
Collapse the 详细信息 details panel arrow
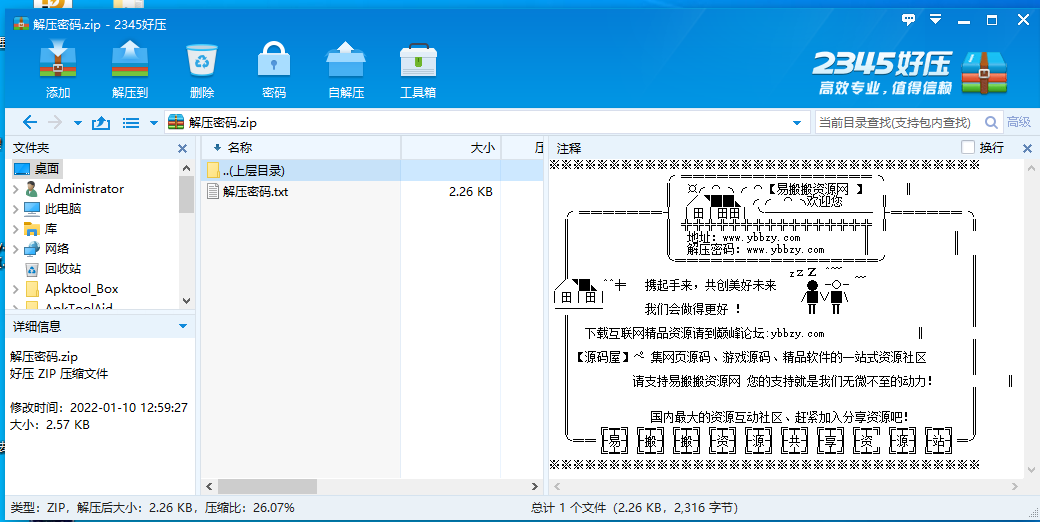183,326
